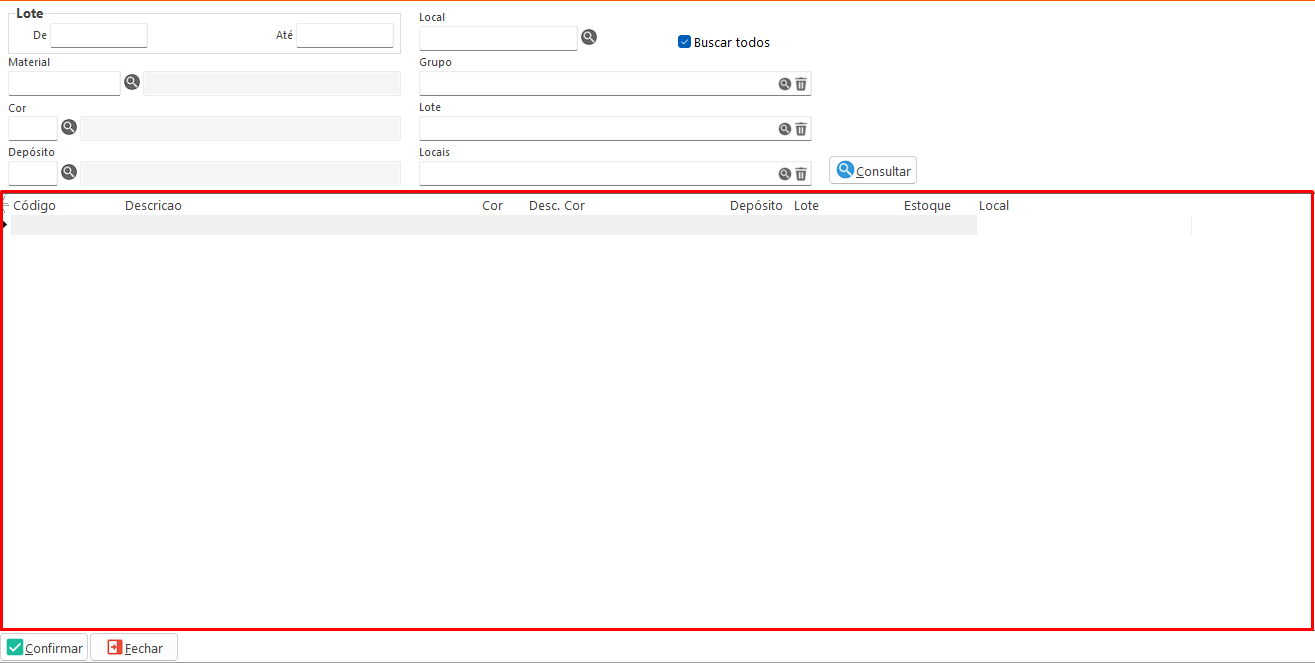This screenshot has width=1315, height=663.
Task: Focus the Lote 'De' input field
Action: click(99, 36)
